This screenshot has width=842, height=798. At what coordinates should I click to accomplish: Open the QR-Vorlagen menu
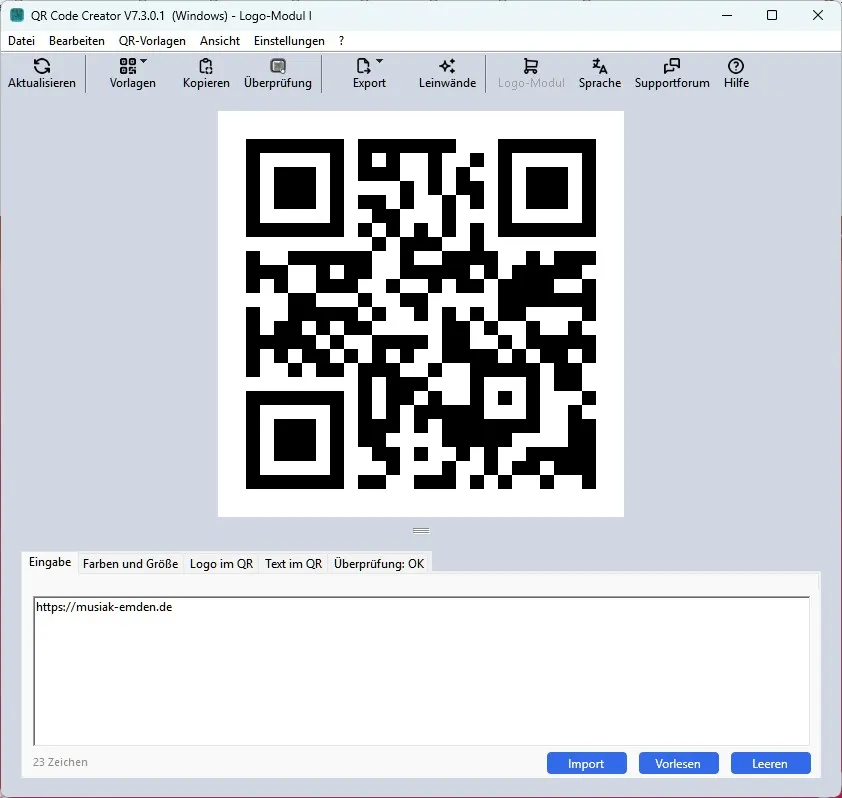click(x=152, y=41)
